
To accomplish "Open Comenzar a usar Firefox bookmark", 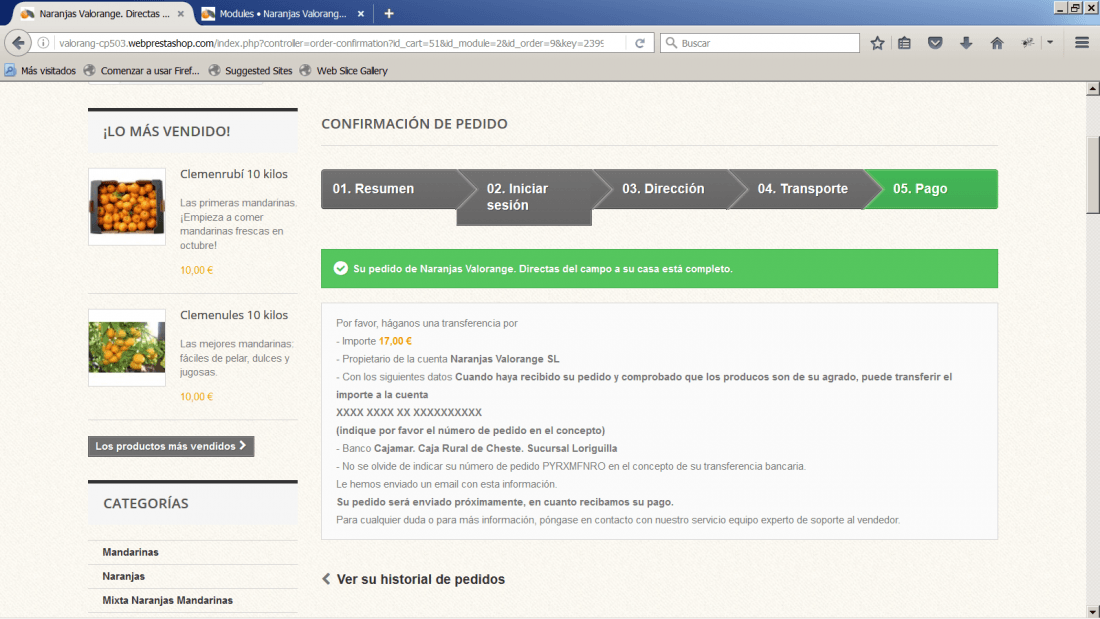I will coord(141,70).
